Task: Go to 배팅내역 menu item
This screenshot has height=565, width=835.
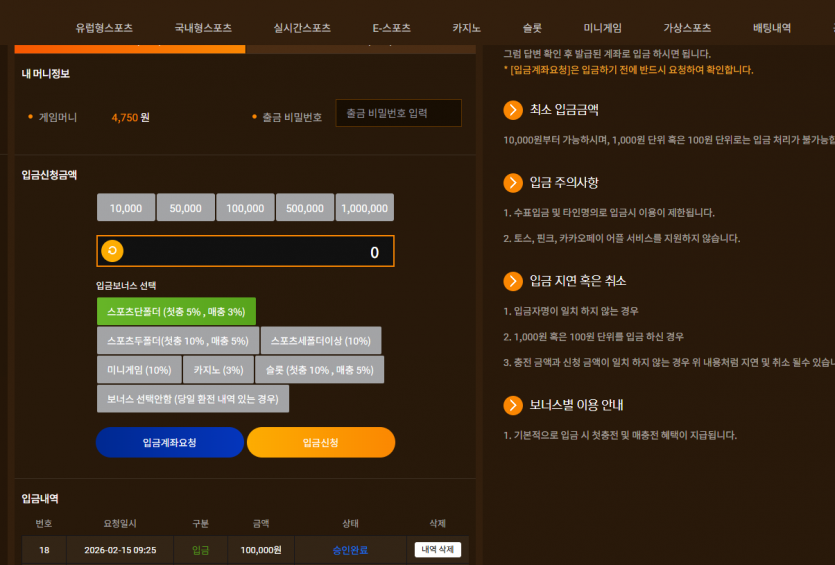Action: click(772, 28)
